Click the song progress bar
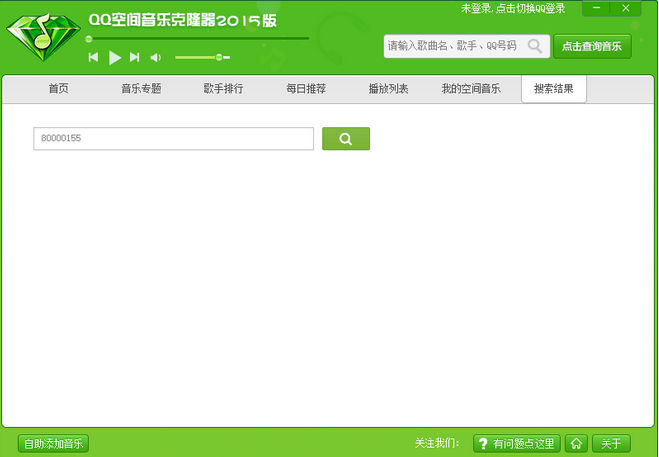The height and width of the screenshot is (457, 659). [x=198, y=39]
